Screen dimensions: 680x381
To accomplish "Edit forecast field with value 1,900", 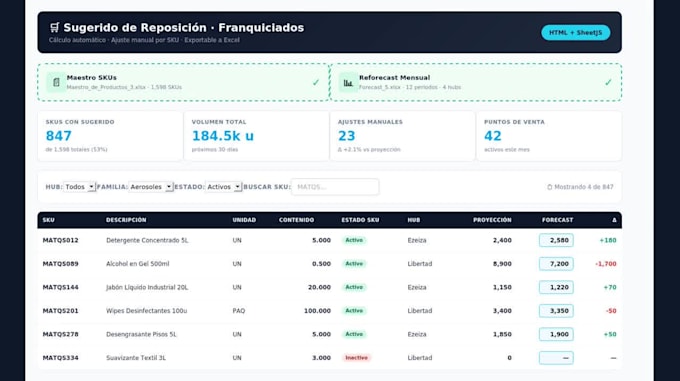I will (556, 334).
